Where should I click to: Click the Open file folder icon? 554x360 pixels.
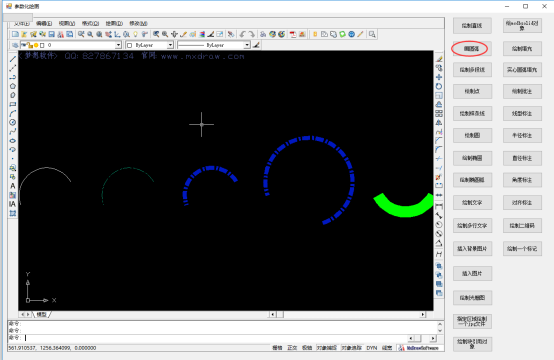(x=24, y=34)
